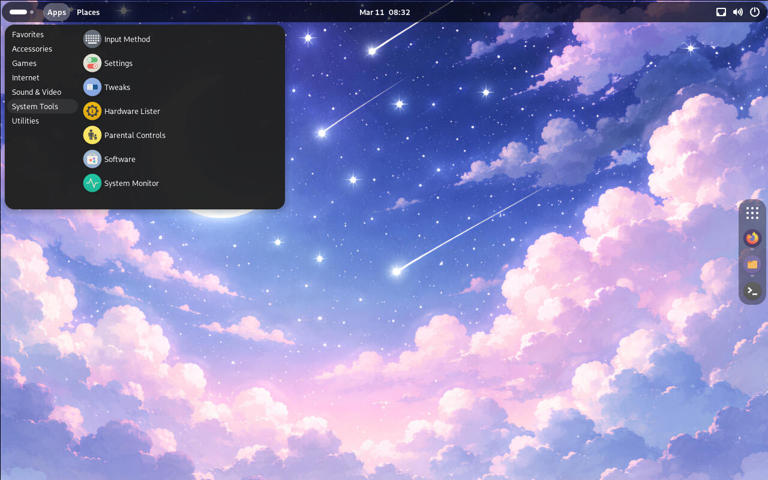Viewport: 768px width, 480px height.
Task: Click the 'Input Method' label
Action: 127,39
